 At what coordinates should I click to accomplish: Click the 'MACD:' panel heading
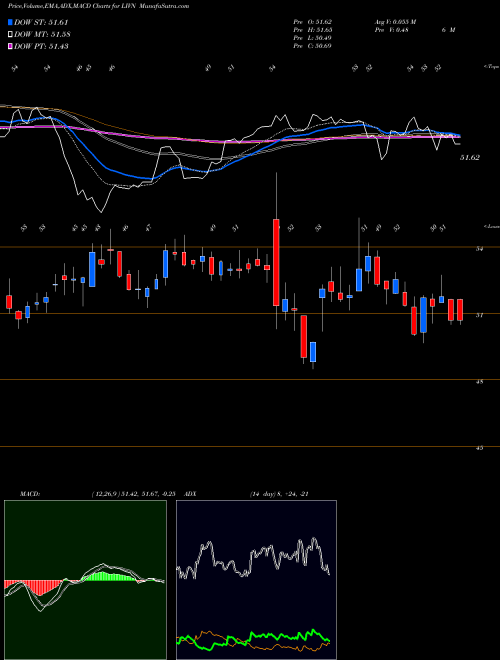click(x=30, y=494)
